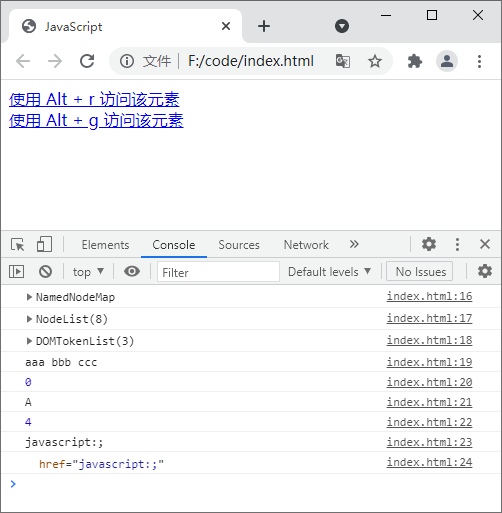Show more DevTools tabs chevron
This screenshot has height=513, width=502.
[354, 244]
